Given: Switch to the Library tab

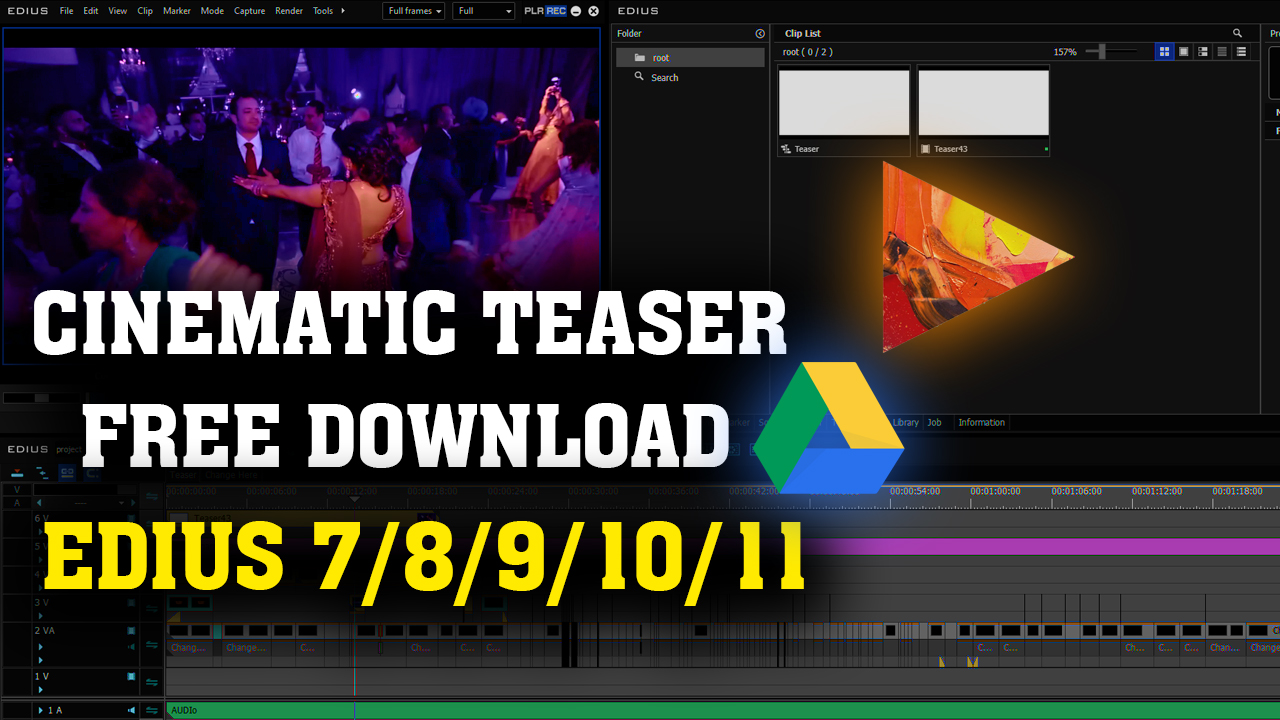Looking at the screenshot, I should tap(905, 423).
